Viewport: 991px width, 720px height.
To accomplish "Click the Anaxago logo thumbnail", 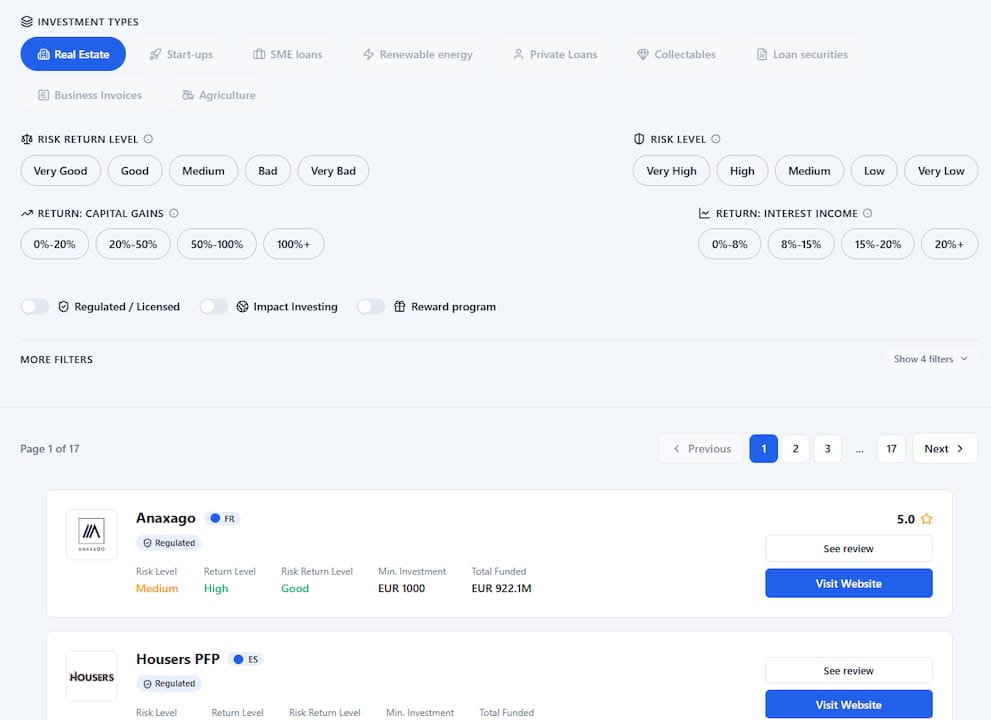I will pyautogui.click(x=92, y=535).
